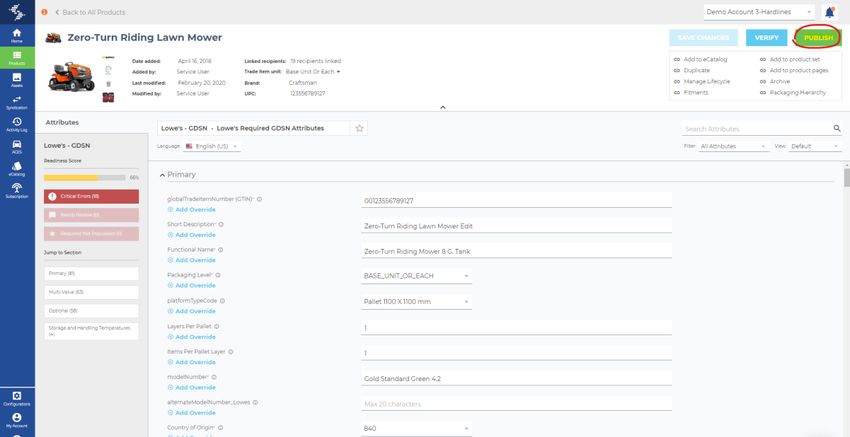
Task: Show Critical Errors list
Action: 91,196
